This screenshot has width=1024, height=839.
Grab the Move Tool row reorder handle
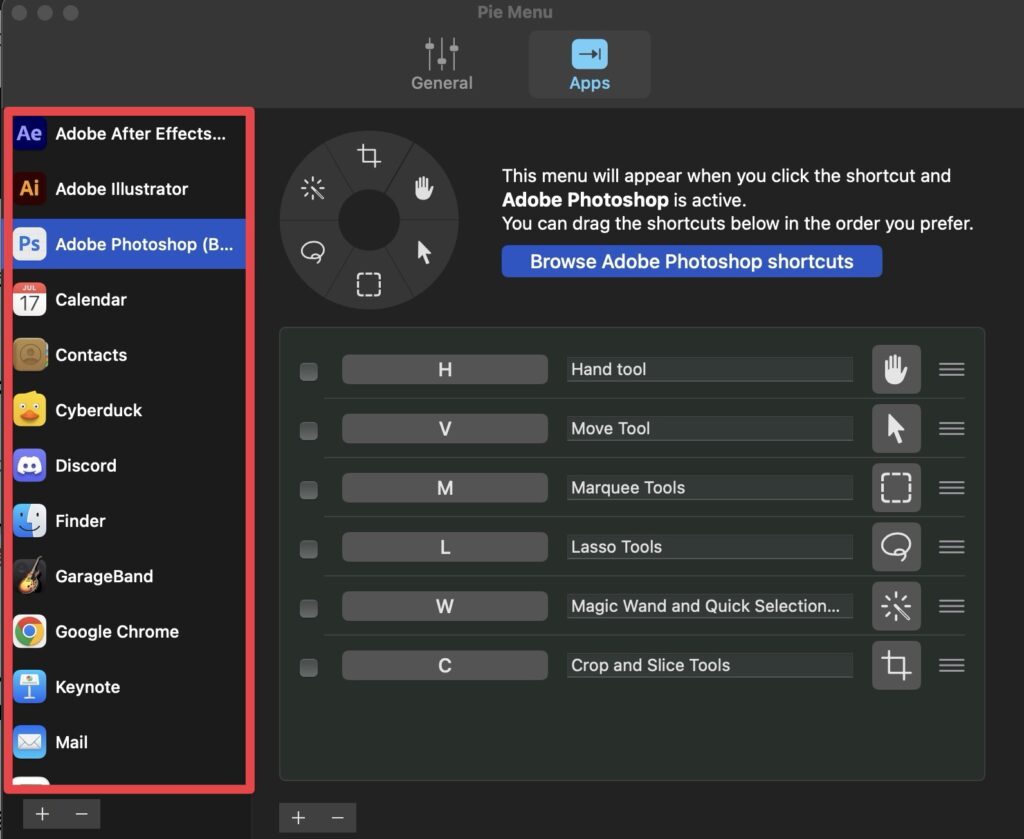point(952,428)
